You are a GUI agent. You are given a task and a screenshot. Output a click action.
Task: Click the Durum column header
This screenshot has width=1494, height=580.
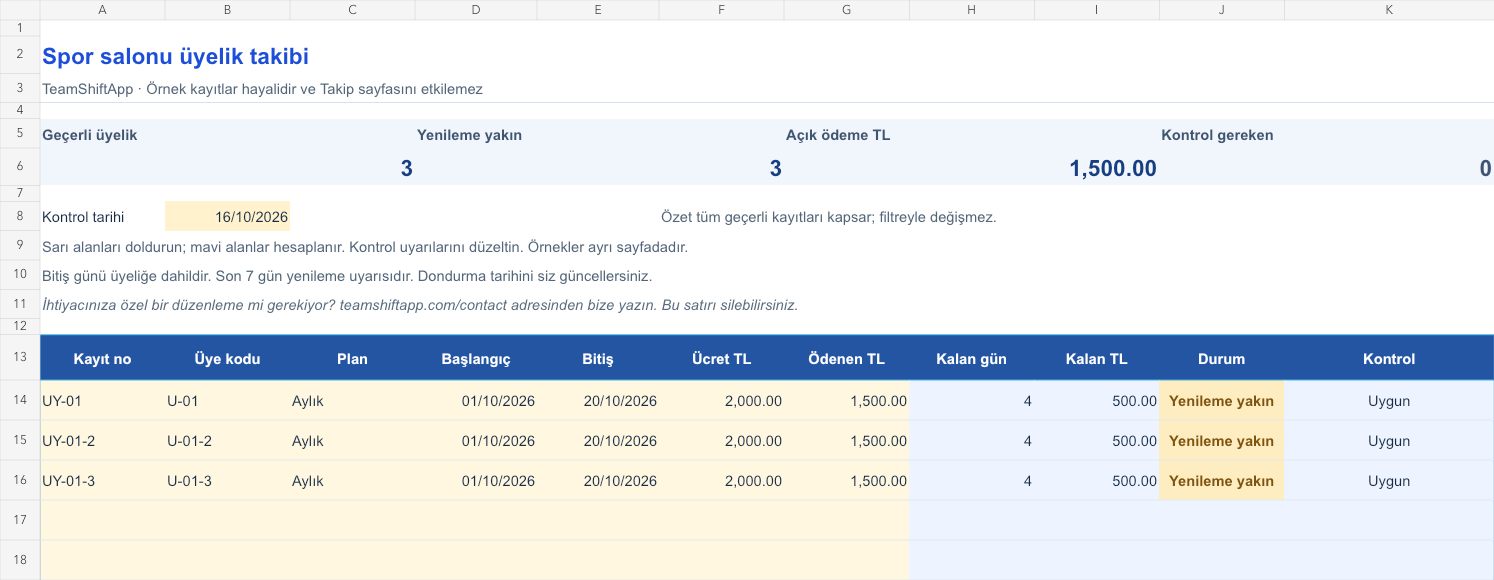click(x=1221, y=359)
